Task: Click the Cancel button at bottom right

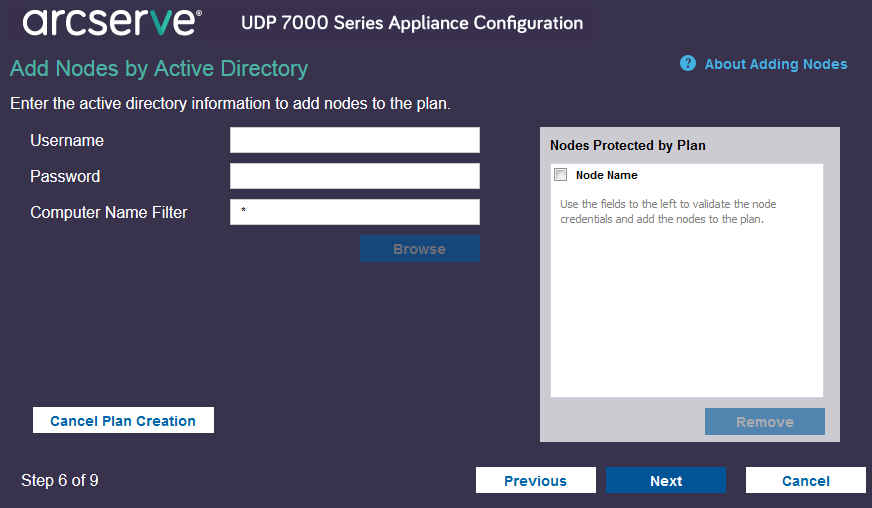Action: click(806, 481)
